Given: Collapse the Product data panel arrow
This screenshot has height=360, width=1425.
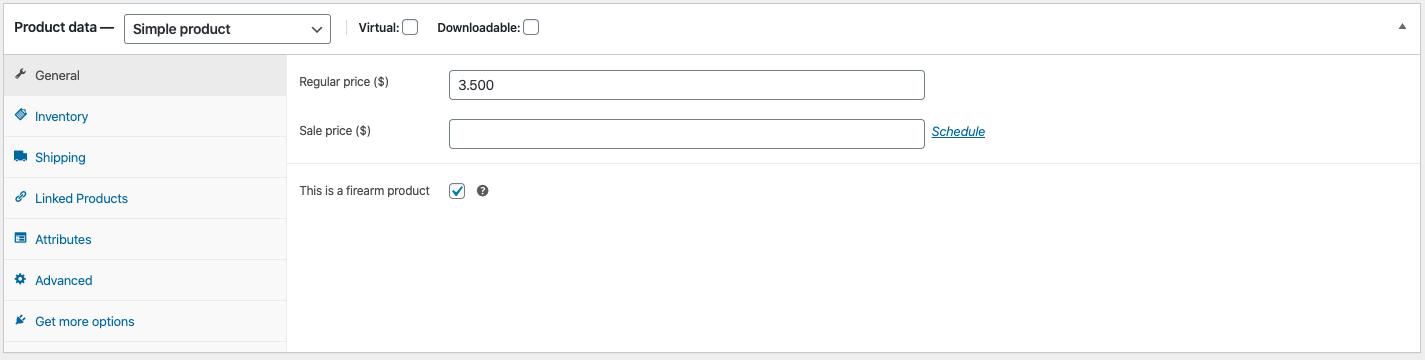Looking at the screenshot, I should [1402, 28].
